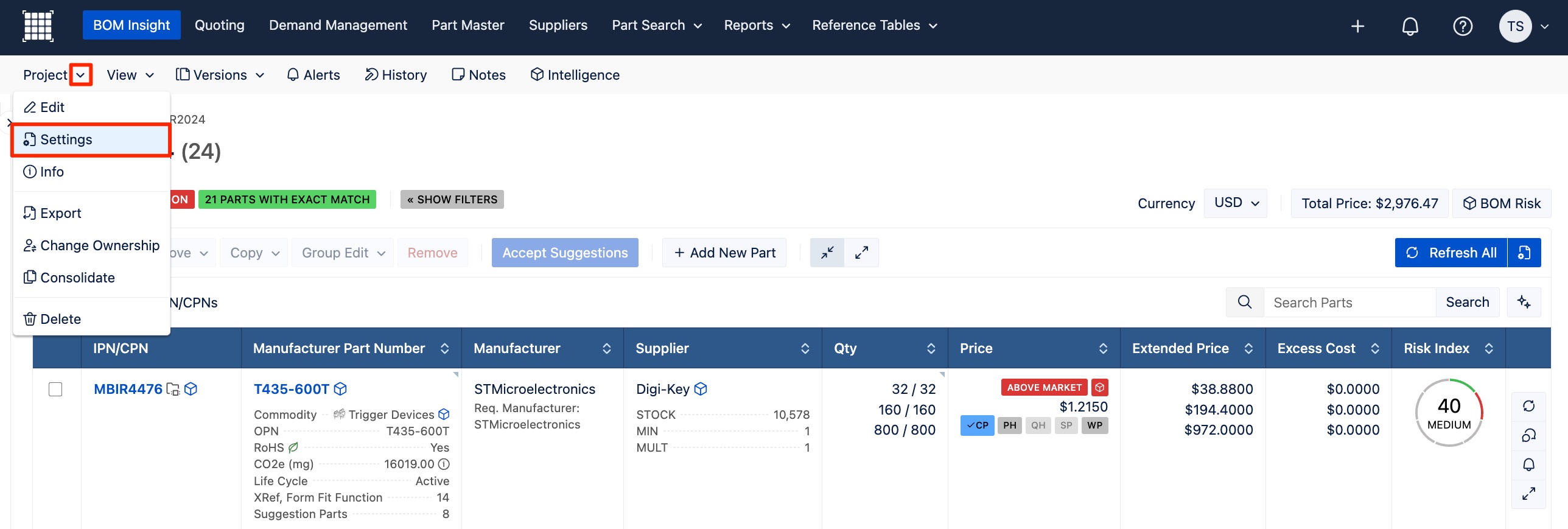Open the View dropdown
This screenshot has width=1568, height=529.
[130, 75]
